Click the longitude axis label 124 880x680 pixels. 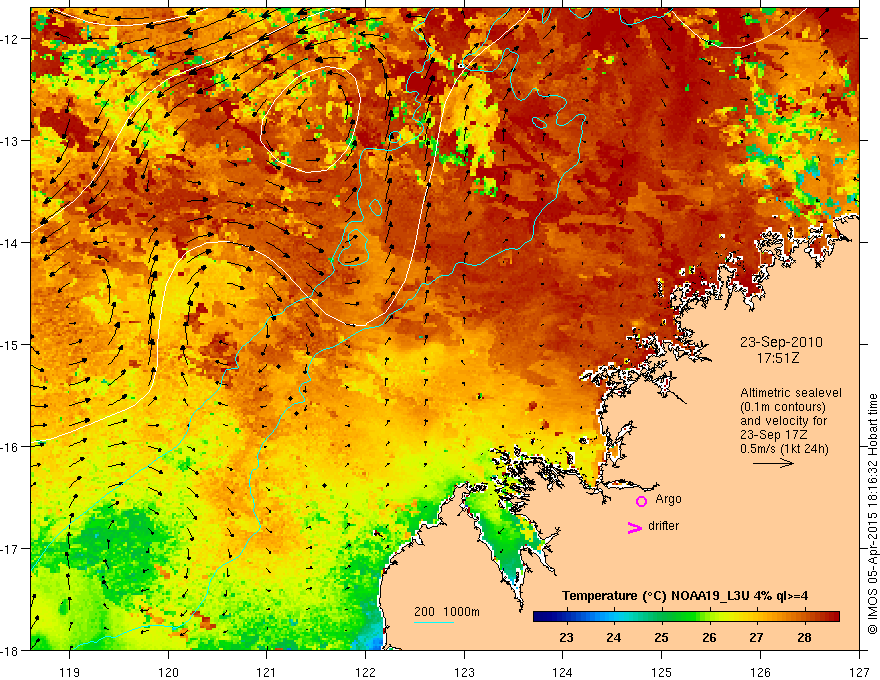click(563, 672)
